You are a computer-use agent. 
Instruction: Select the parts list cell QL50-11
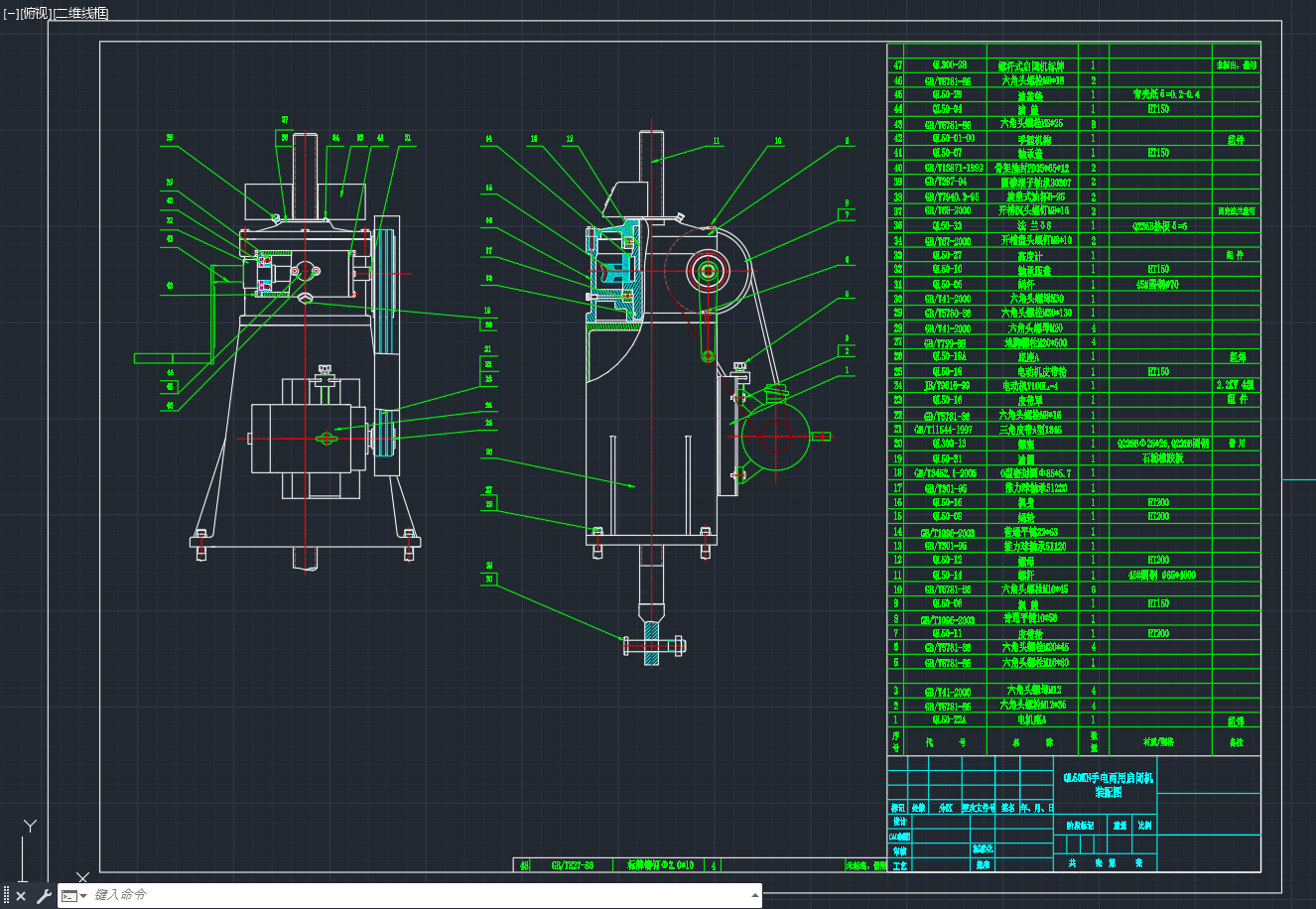coord(948,632)
